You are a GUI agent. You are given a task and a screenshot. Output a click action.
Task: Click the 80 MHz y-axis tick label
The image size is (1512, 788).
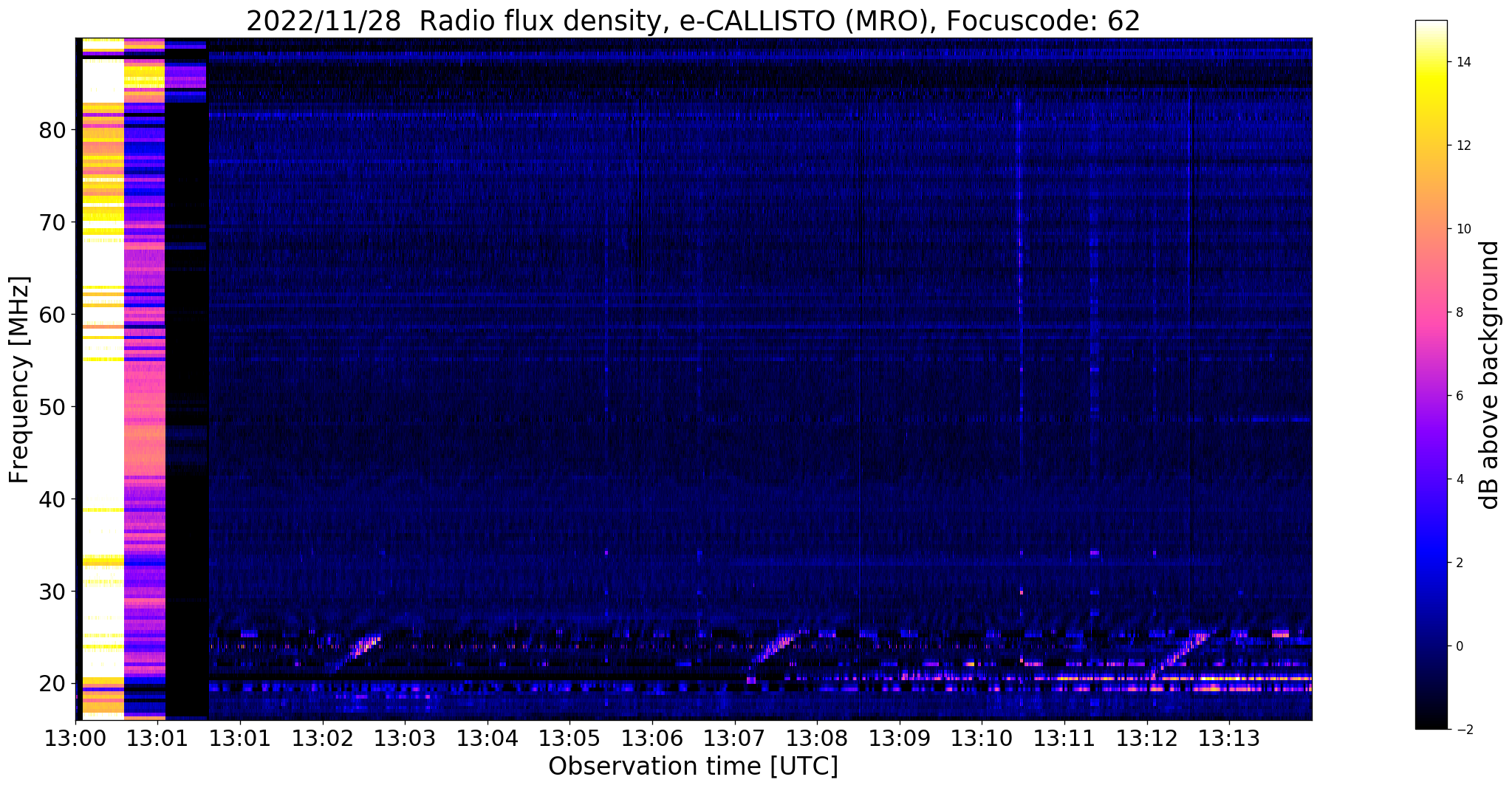[x=52, y=130]
